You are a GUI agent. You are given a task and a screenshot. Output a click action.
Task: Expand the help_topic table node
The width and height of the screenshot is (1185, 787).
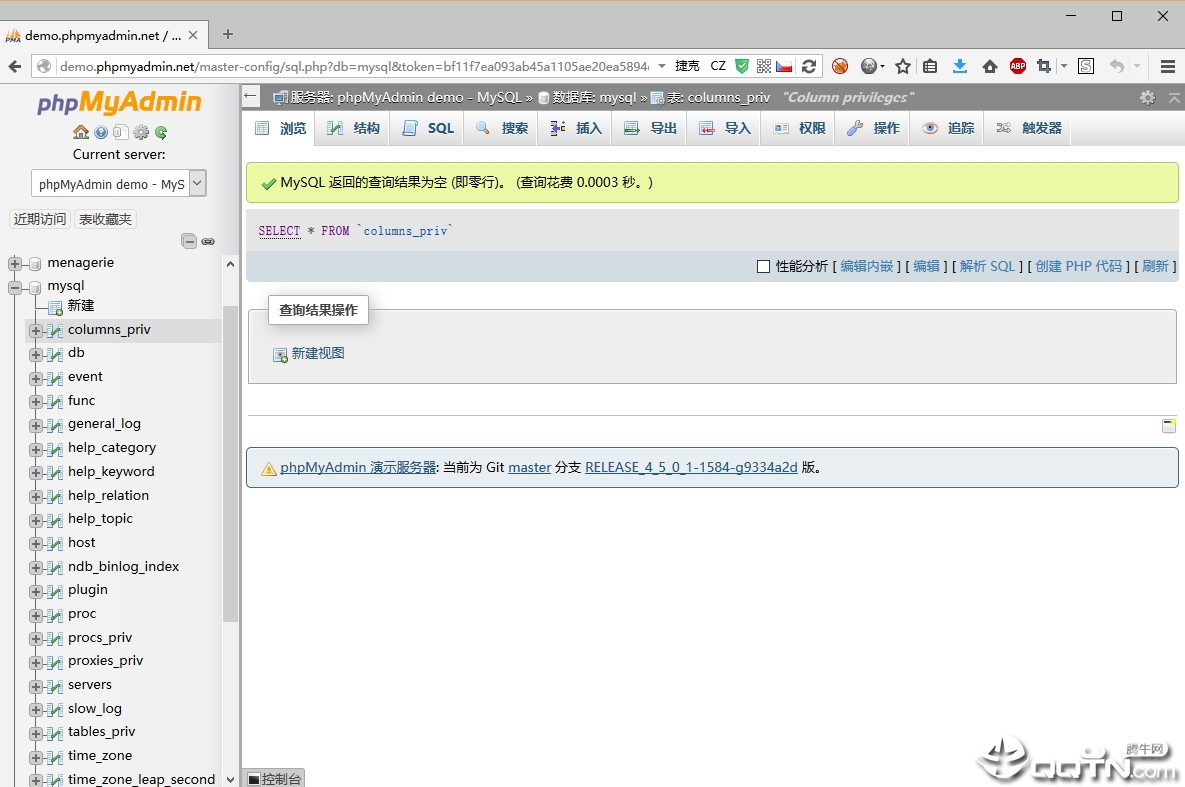pyautogui.click(x=36, y=520)
